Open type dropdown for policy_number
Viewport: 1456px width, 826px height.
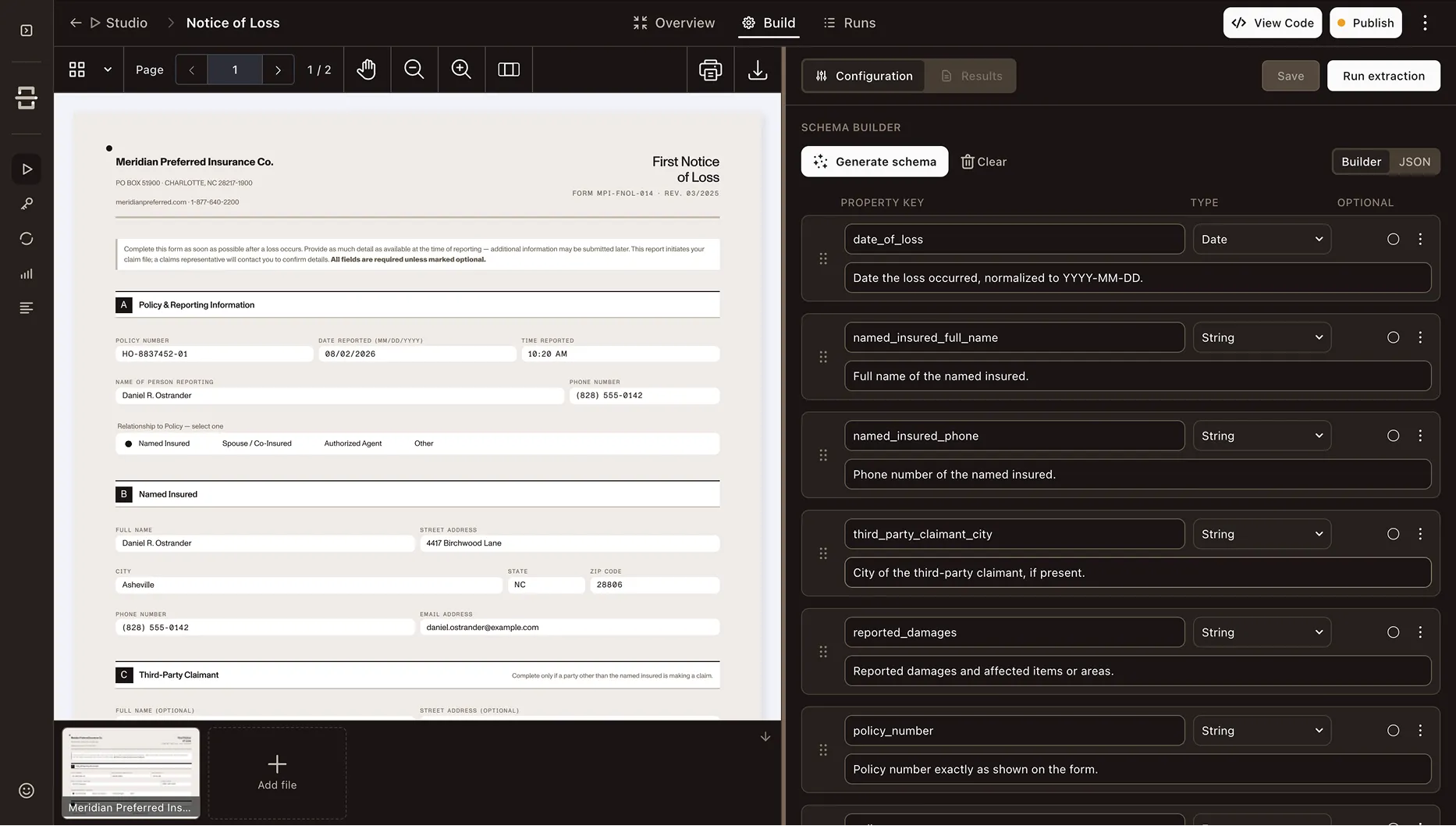[x=1262, y=732]
